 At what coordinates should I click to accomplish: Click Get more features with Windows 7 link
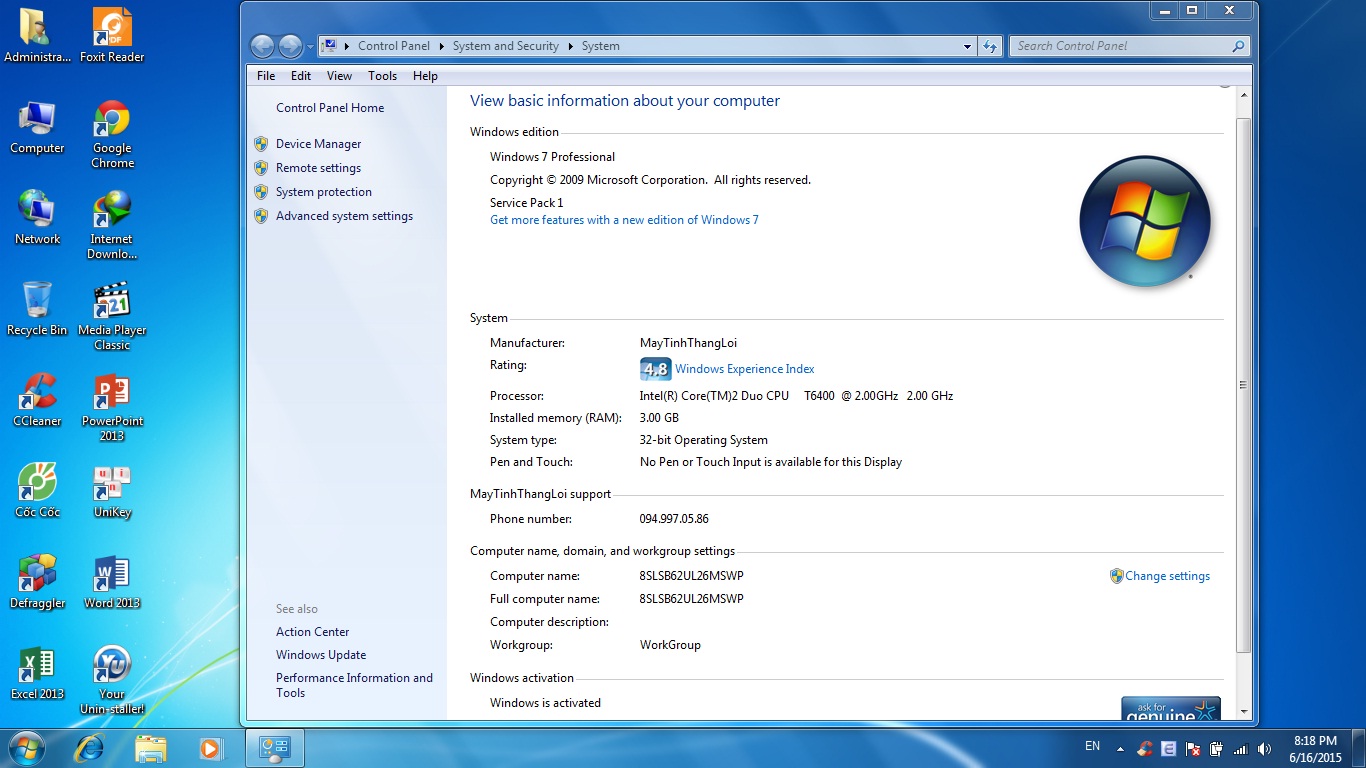(624, 219)
